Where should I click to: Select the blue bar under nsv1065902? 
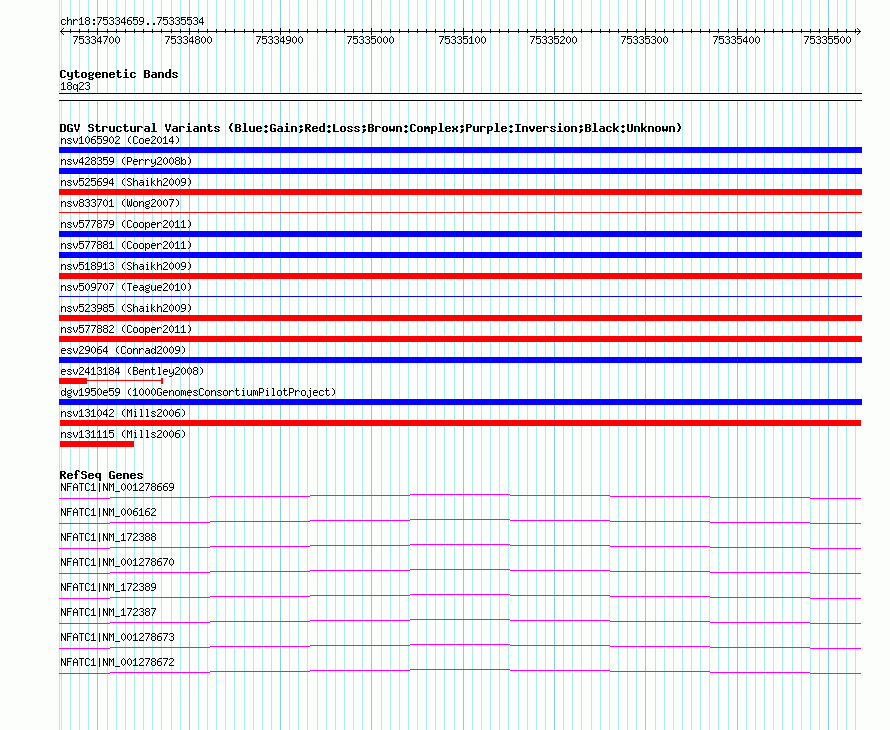pyautogui.click(x=460, y=150)
